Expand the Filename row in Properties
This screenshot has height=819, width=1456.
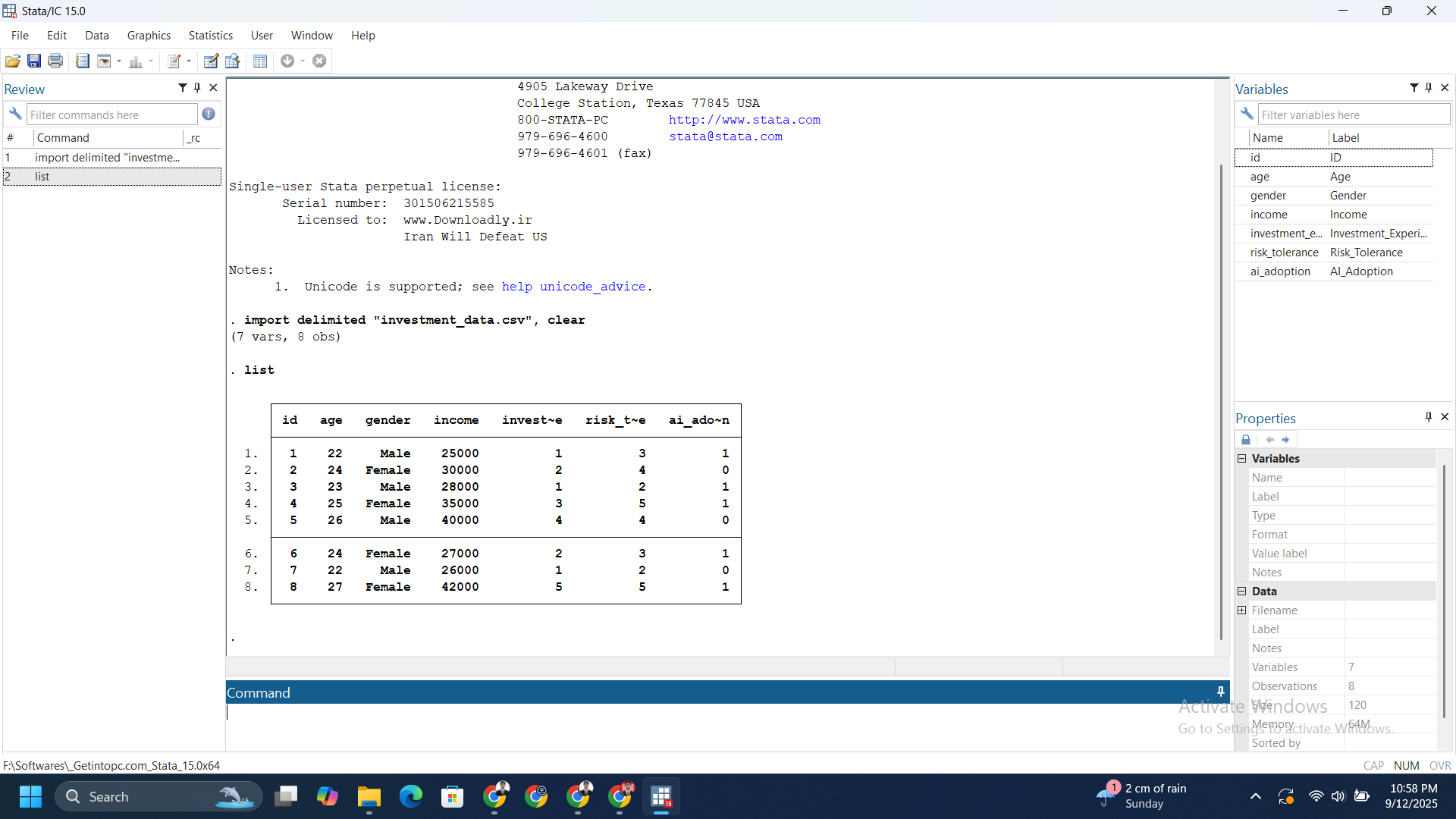(x=1242, y=610)
